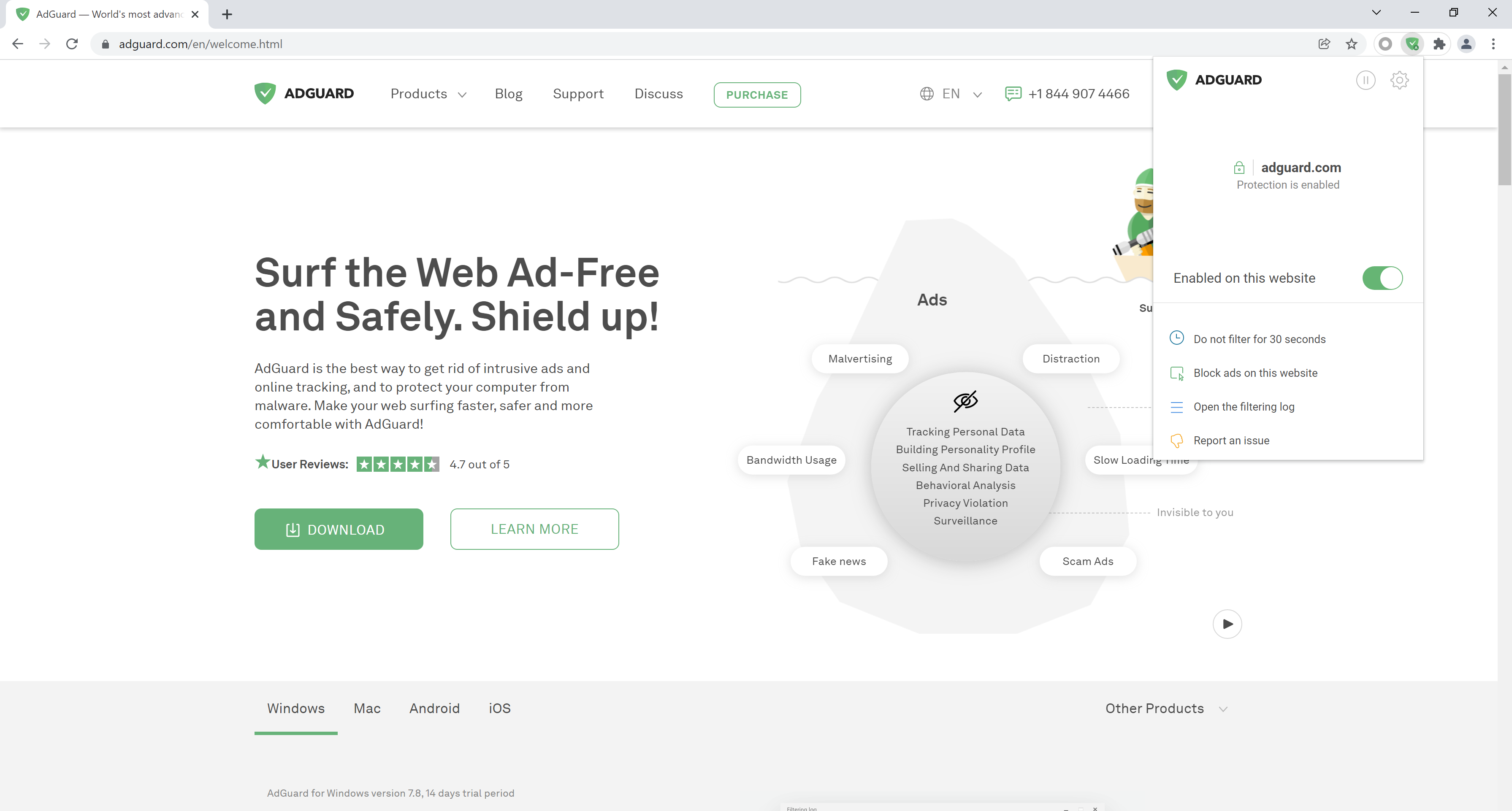Select the Android platform tab
Screen dimensions: 1512x811
pyautogui.click(x=434, y=708)
